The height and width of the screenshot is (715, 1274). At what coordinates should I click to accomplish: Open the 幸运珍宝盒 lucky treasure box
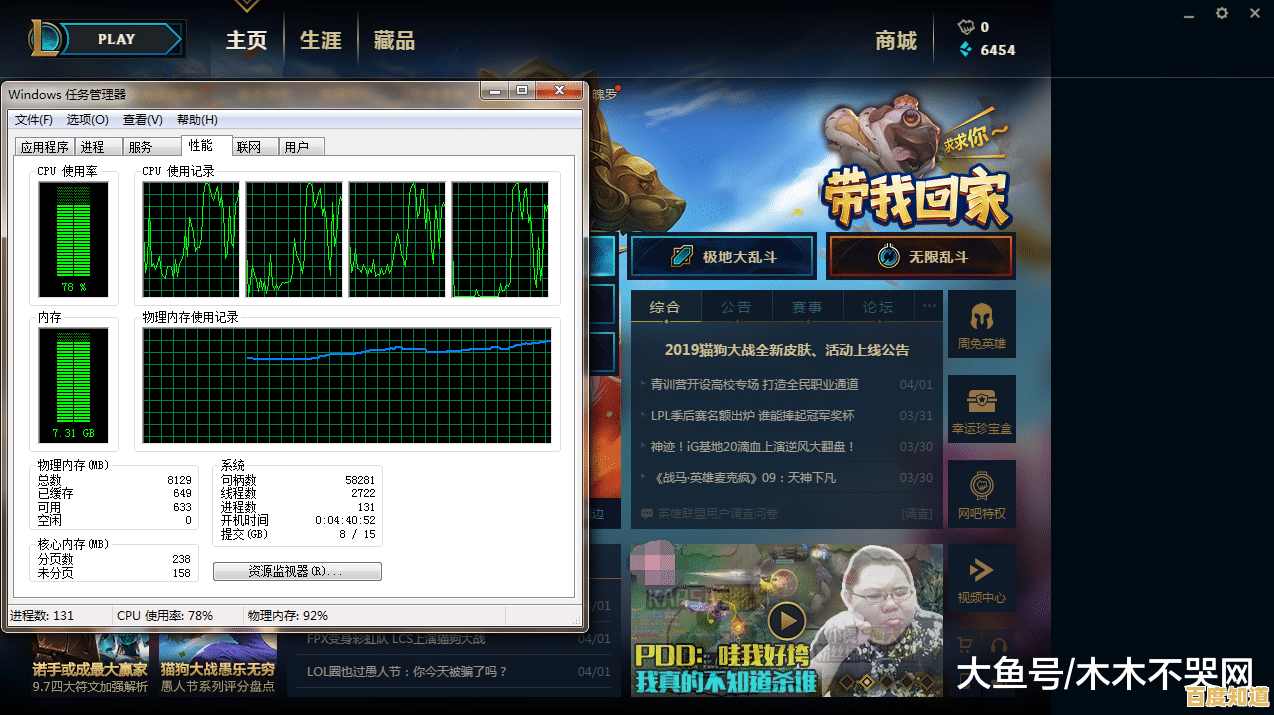pos(981,408)
